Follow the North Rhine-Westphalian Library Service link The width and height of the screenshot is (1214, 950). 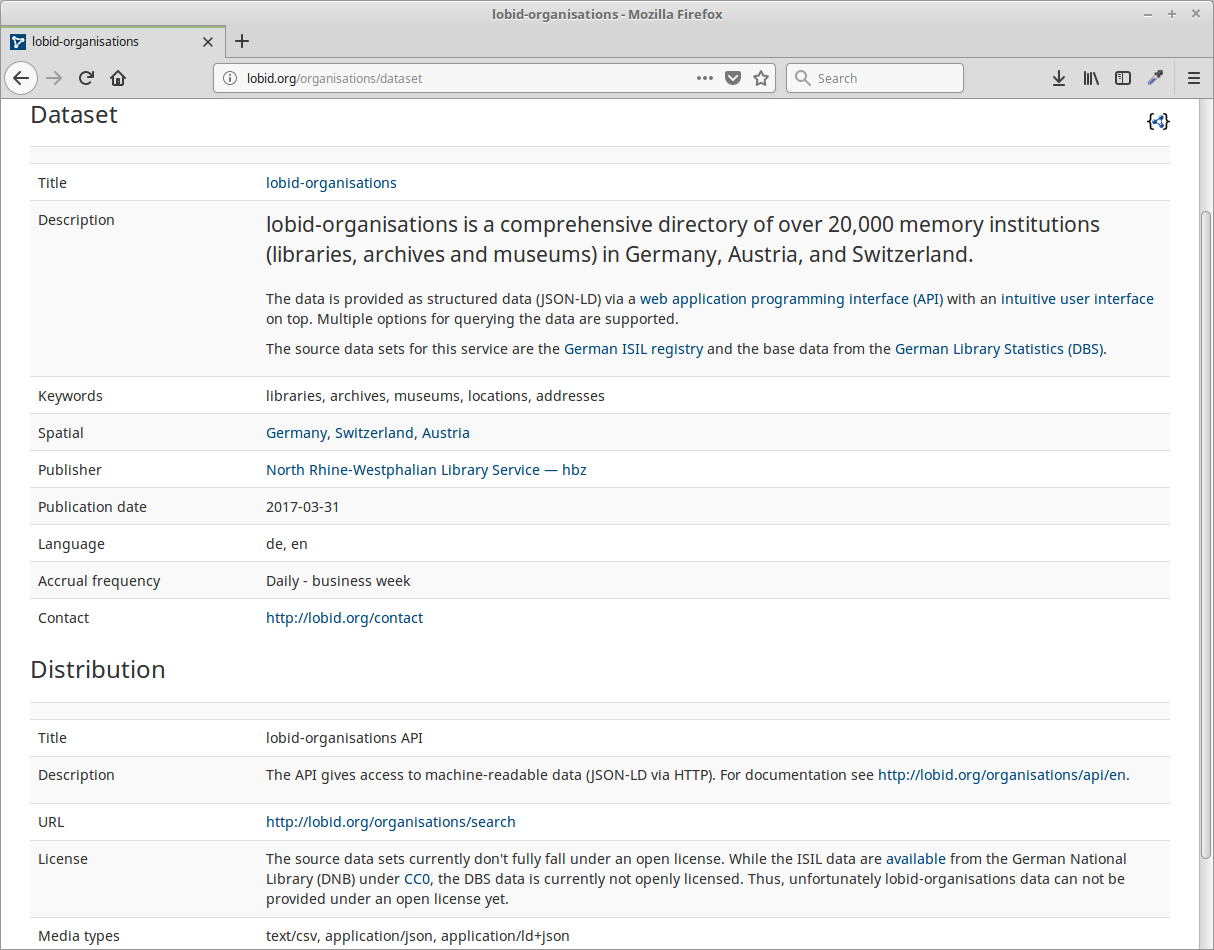[426, 470]
